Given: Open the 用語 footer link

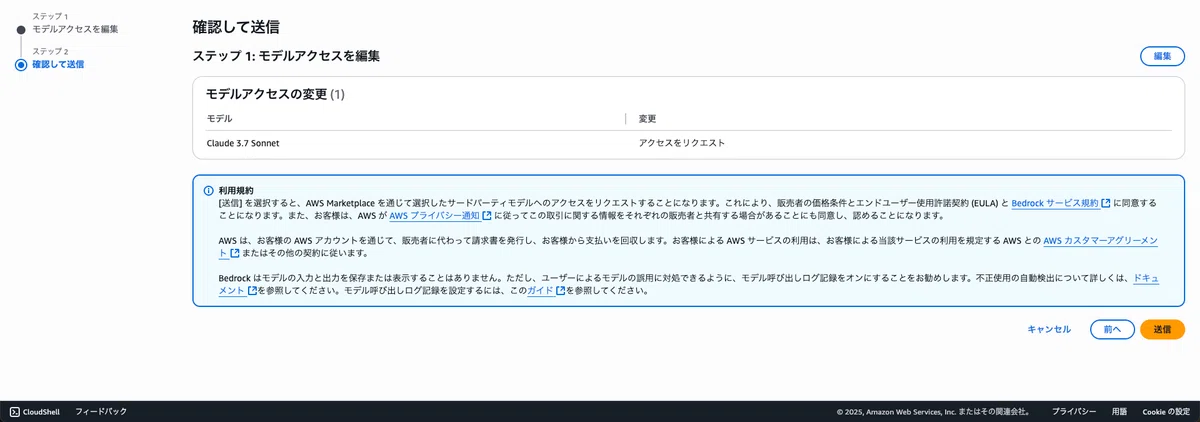Looking at the screenshot, I should pyautogui.click(x=1119, y=411).
